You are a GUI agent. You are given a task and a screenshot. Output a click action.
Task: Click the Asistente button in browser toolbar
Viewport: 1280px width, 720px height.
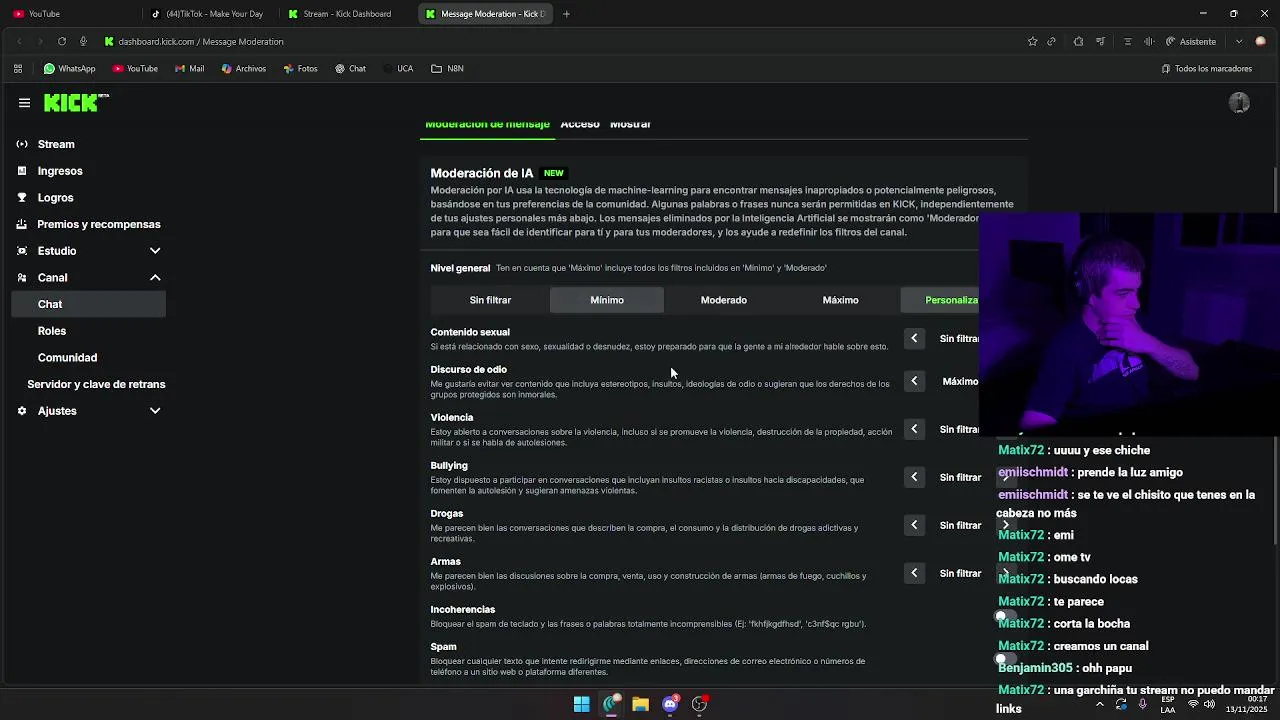pyautogui.click(x=1190, y=41)
